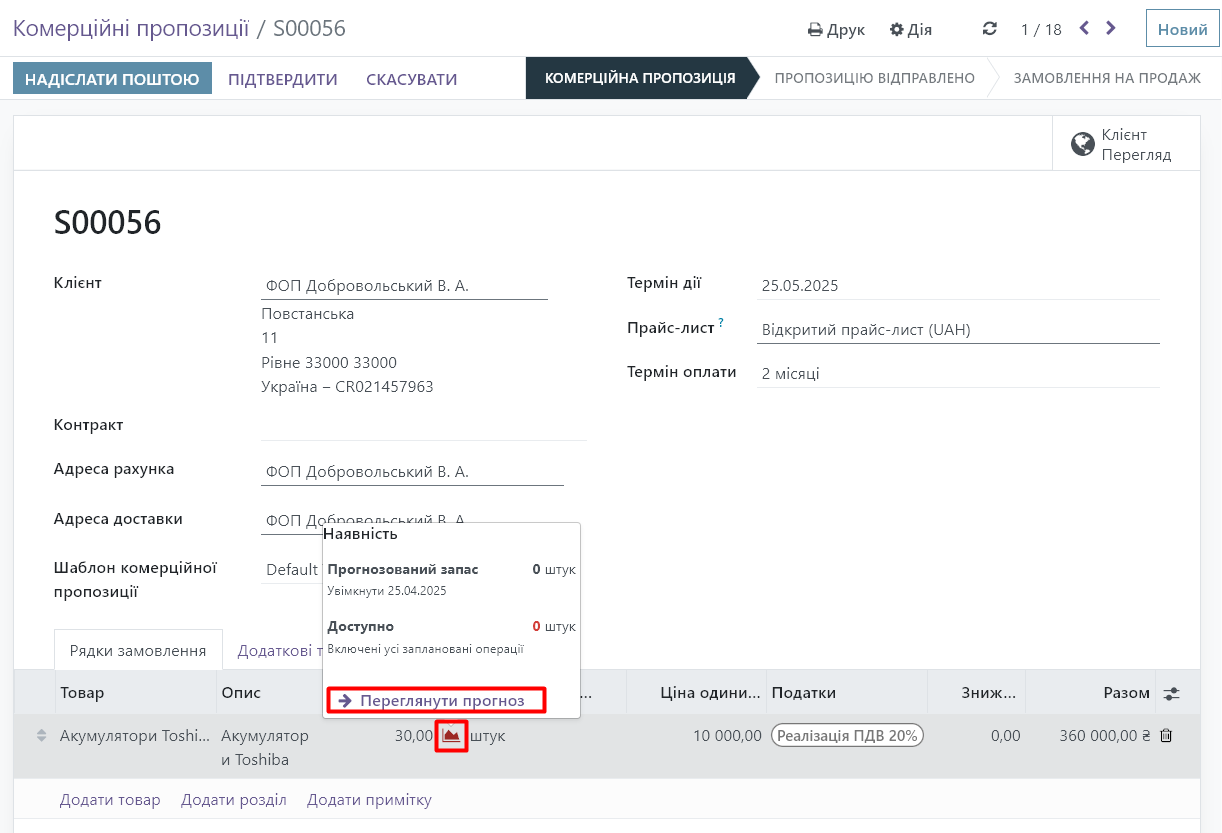This screenshot has height=833, width=1222.
Task: Click the refresh icon near record counter
Action: (990, 29)
